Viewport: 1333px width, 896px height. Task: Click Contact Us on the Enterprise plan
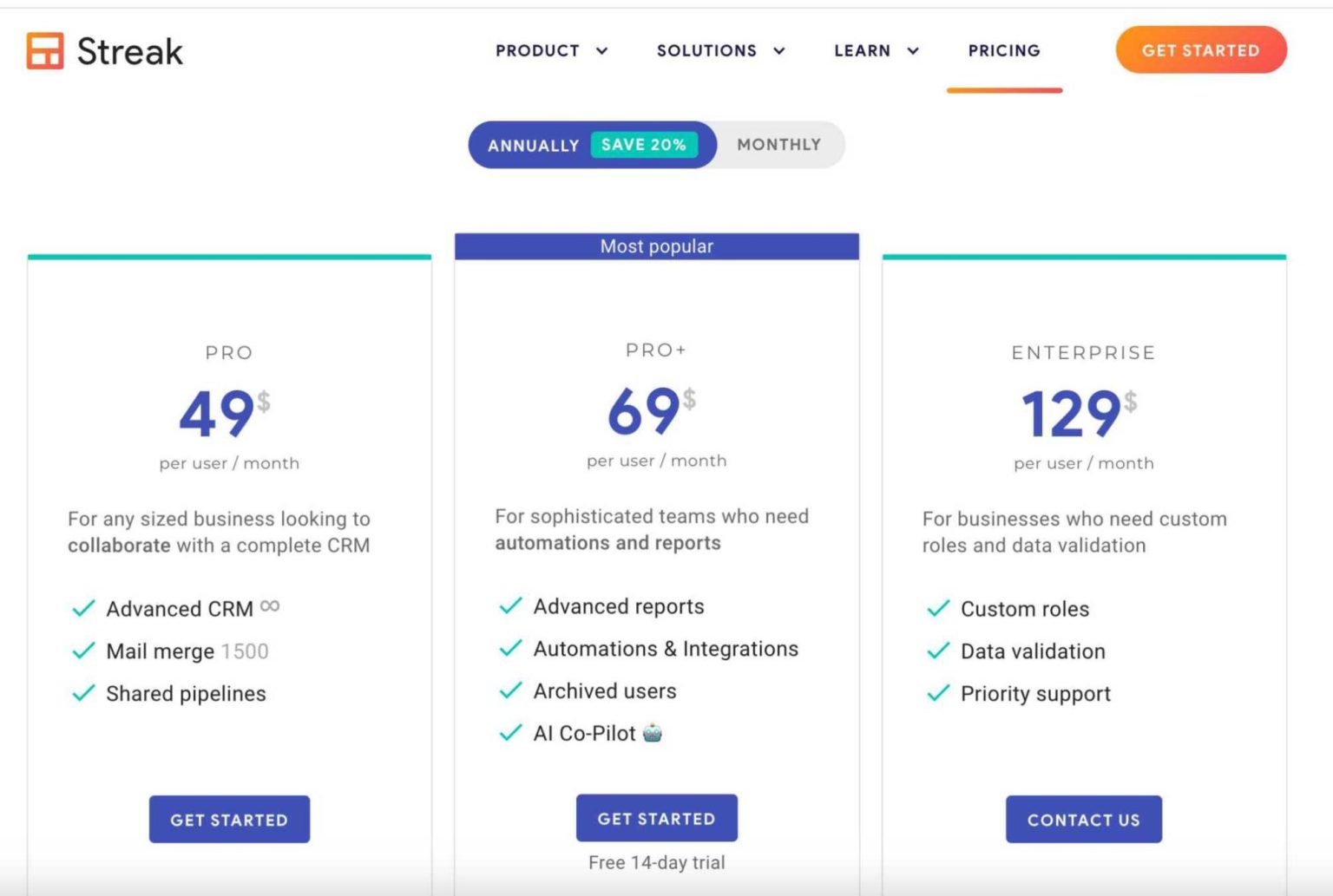click(x=1083, y=819)
